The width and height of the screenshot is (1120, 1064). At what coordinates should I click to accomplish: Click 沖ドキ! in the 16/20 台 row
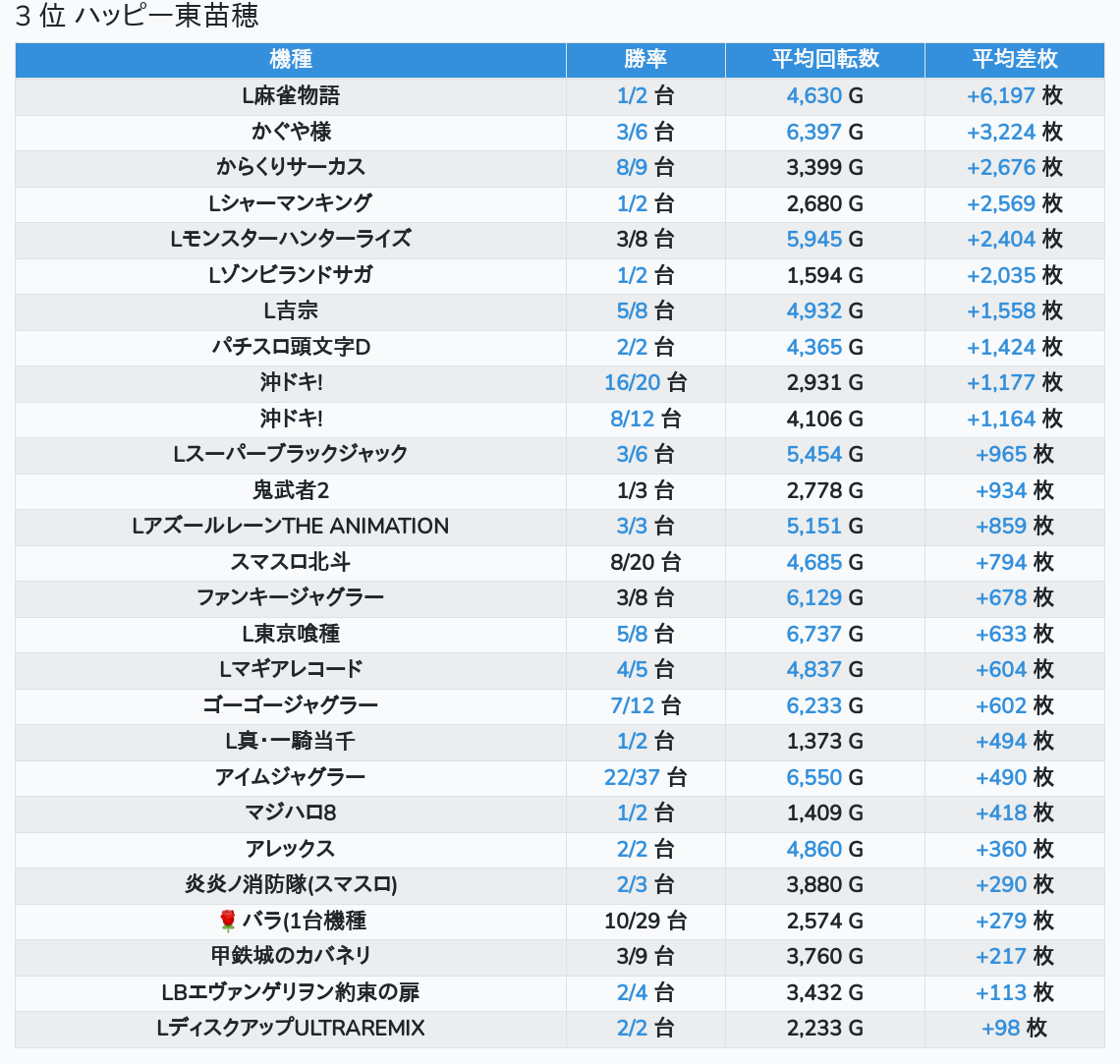pos(291,383)
